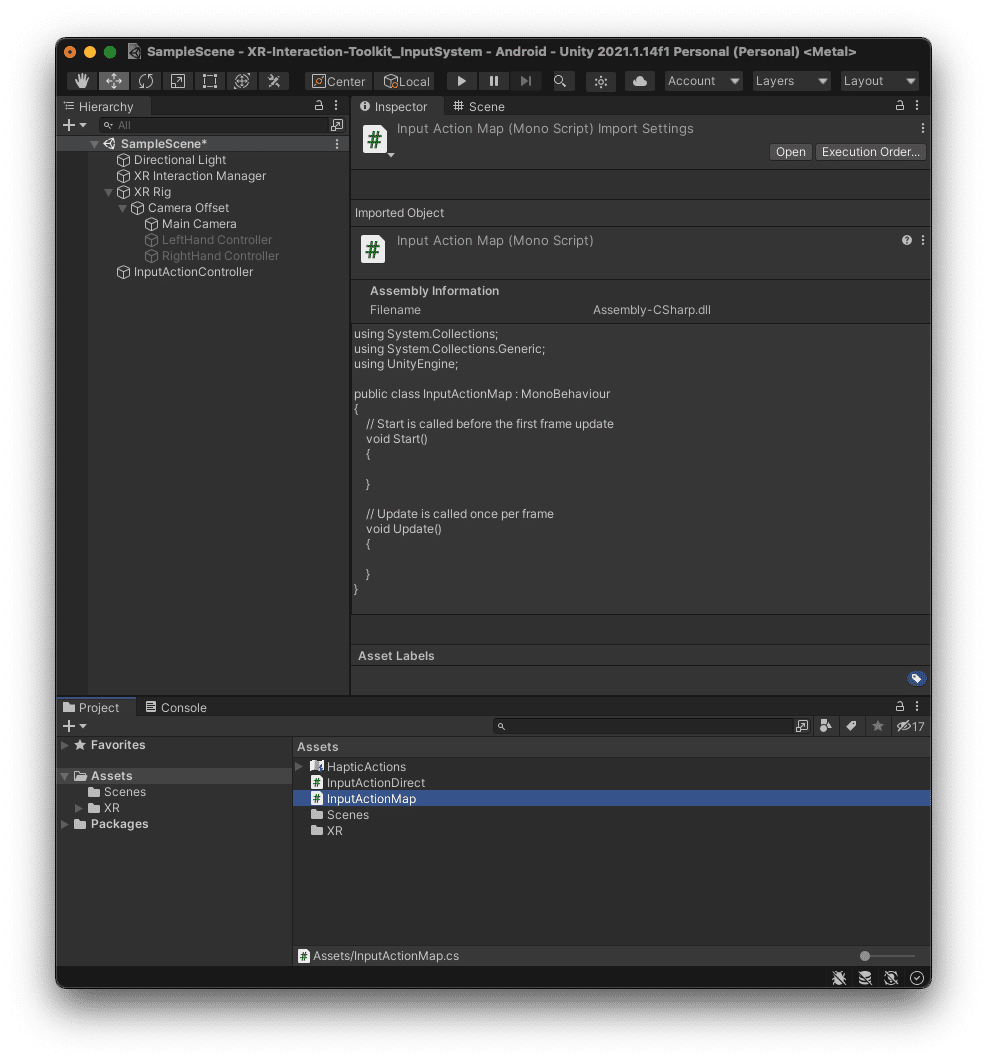Select the Rect tool

[x=210, y=81]
